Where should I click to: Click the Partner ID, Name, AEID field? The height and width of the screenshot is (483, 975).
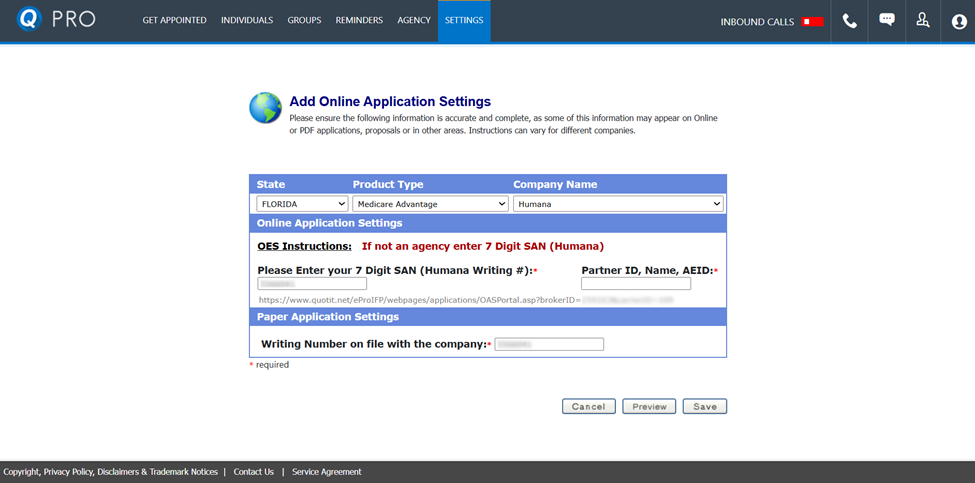(636, 284)
